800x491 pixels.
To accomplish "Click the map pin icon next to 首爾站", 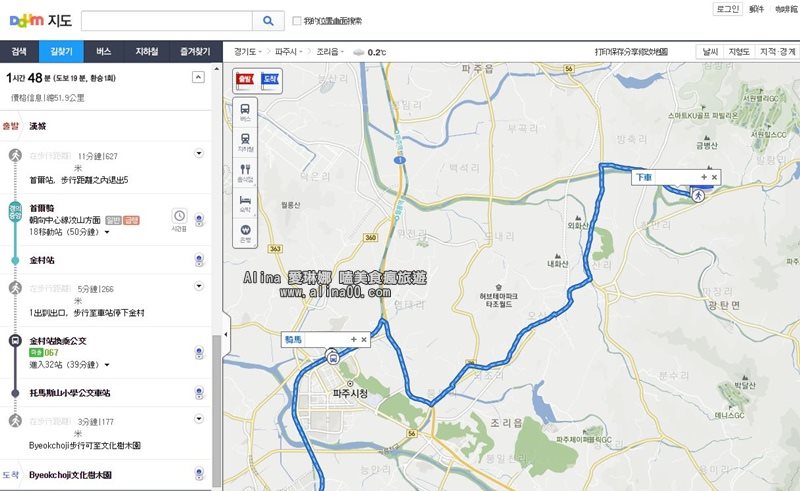I will (x=199, y=219).
